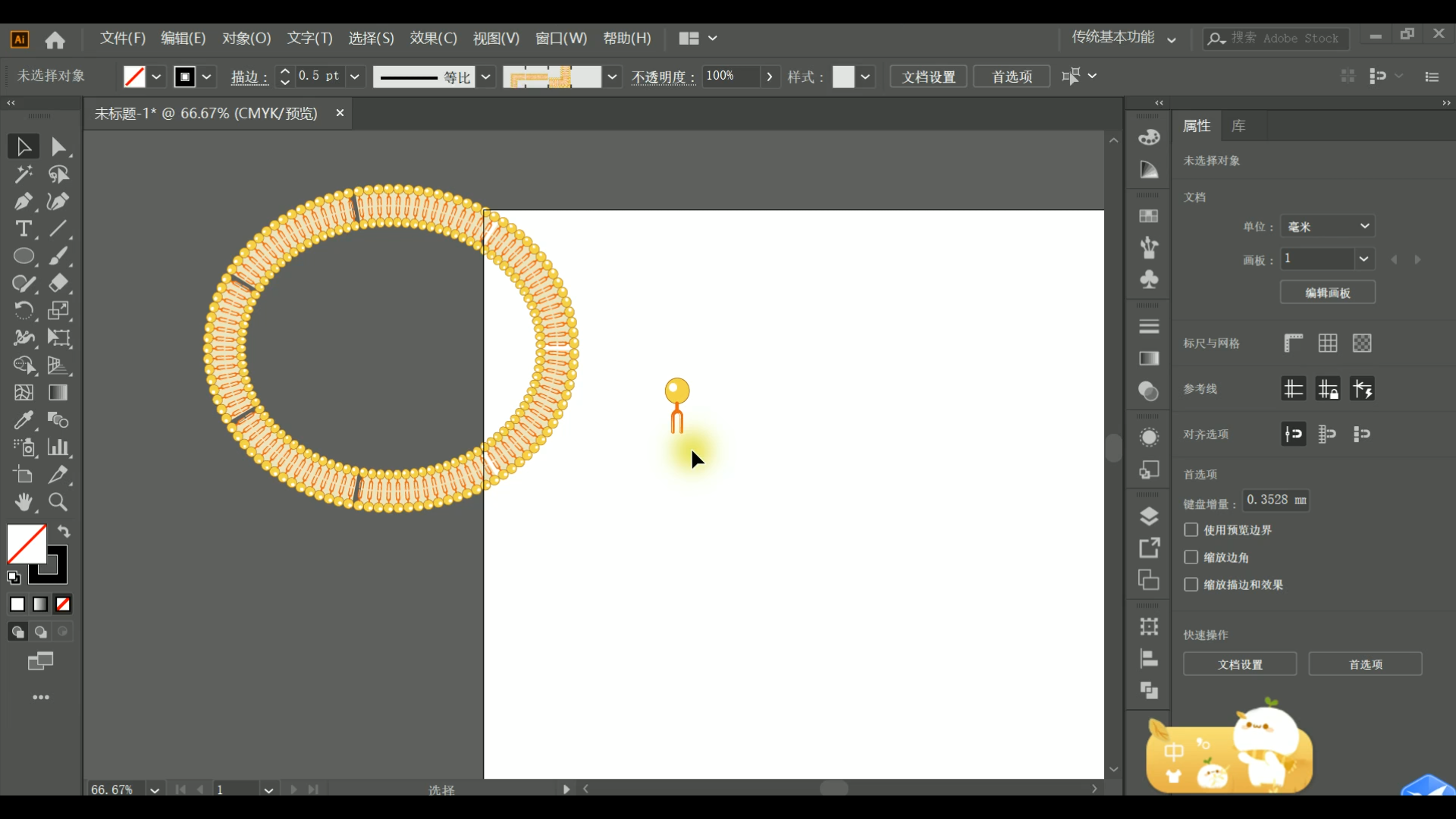The height and width of the screenshot is (819, 1456).
Task: Click the 编辑画板 button
Action: [x=1327, y=293]
